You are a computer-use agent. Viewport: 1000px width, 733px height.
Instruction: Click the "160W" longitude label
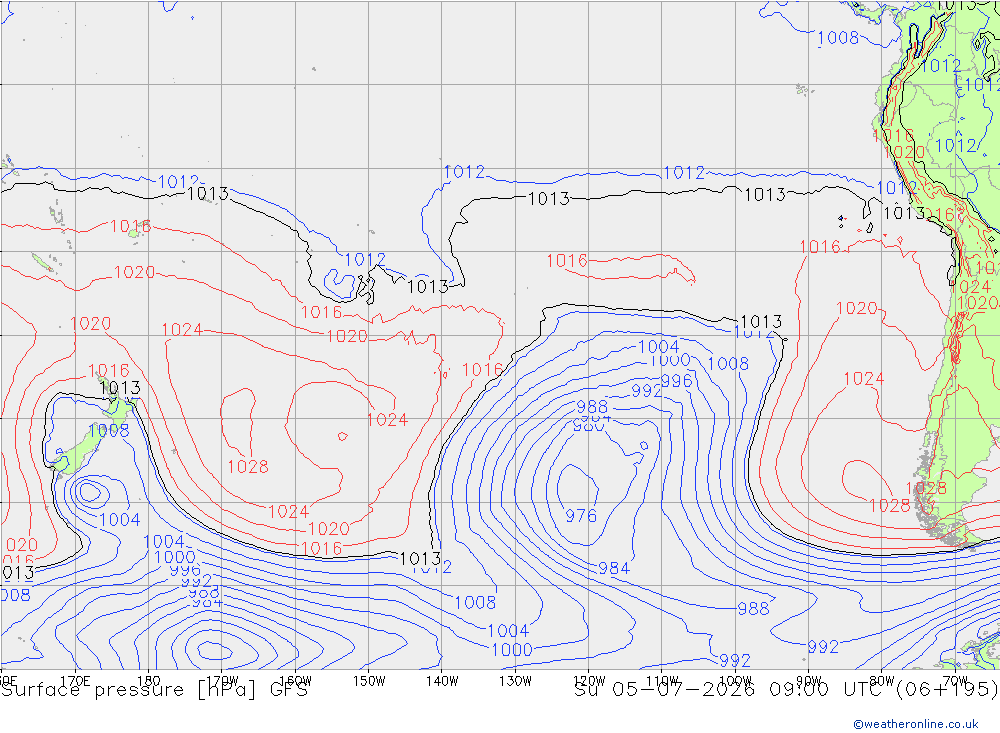(295, 681)
